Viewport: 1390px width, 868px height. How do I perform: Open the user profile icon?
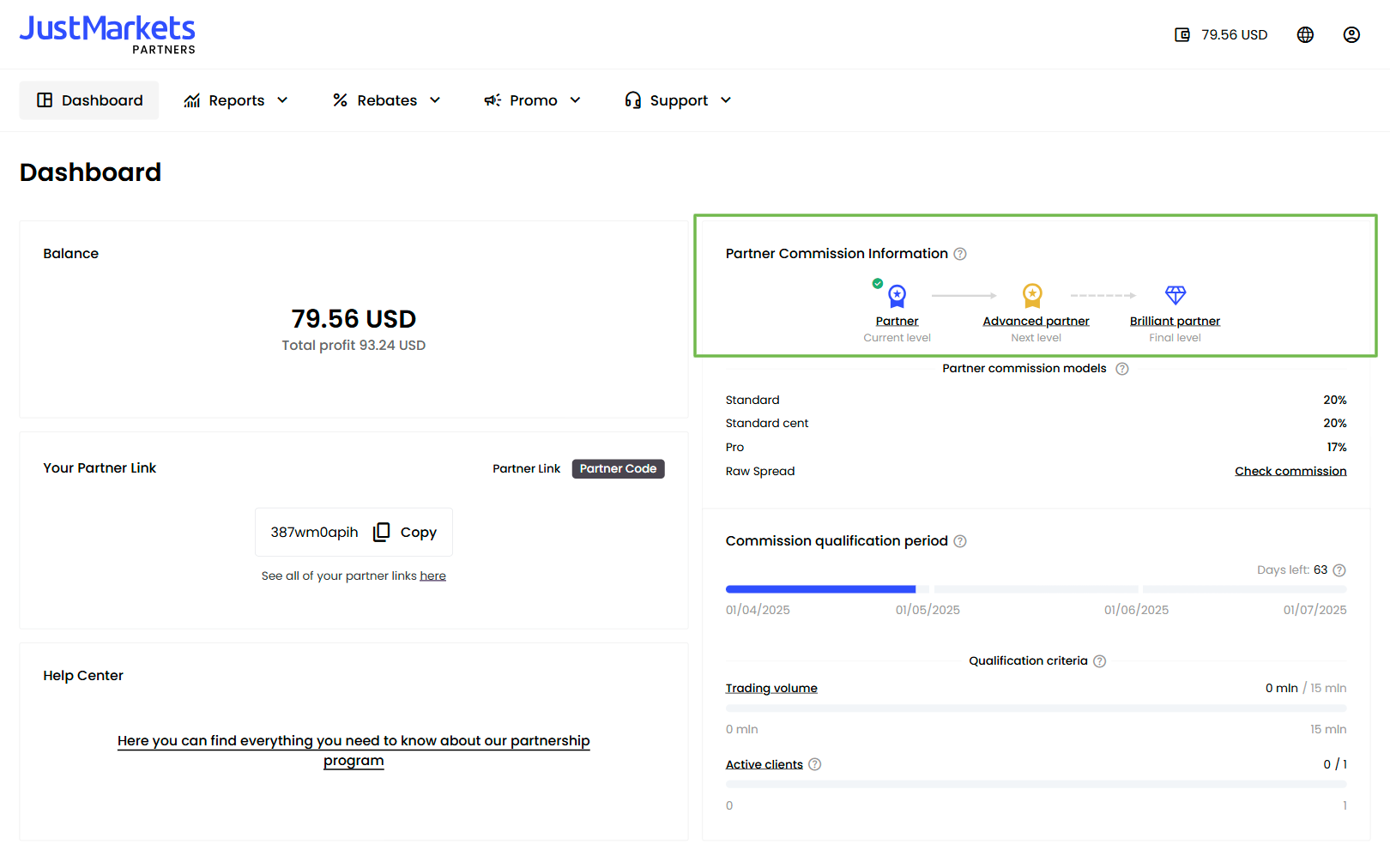tap(1351, 35)
